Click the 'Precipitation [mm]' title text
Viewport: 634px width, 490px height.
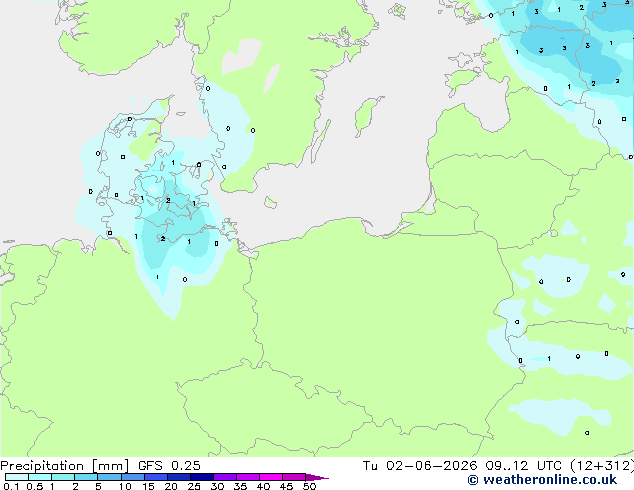pos(64,466)
